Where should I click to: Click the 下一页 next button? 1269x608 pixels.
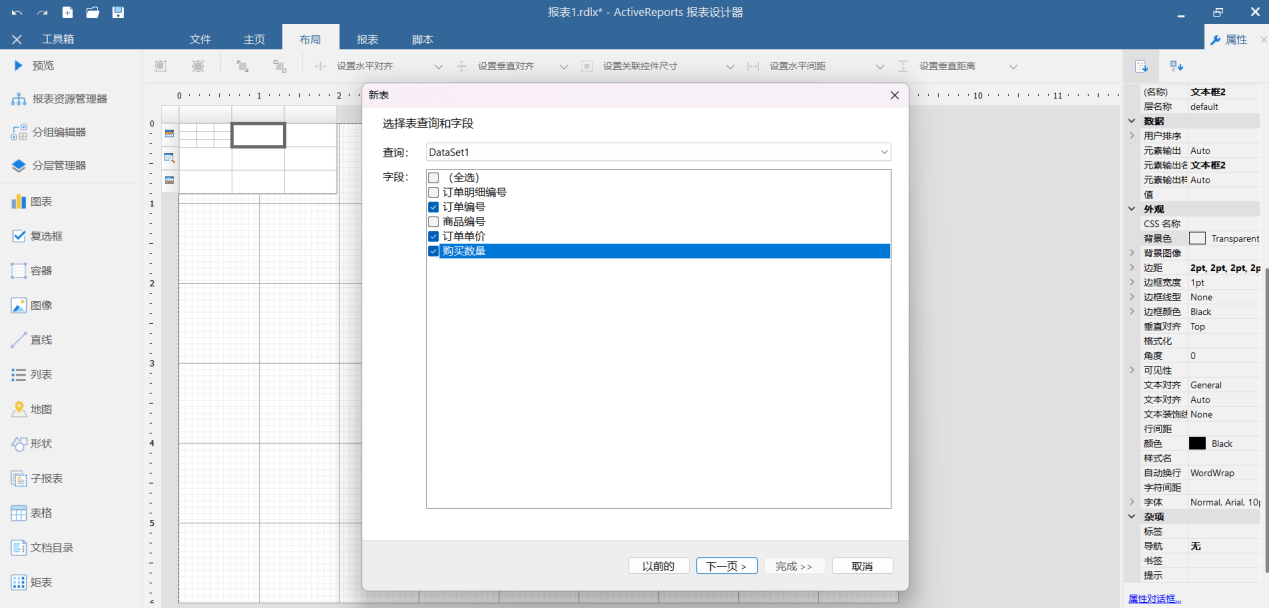click(x=727, y=566)
